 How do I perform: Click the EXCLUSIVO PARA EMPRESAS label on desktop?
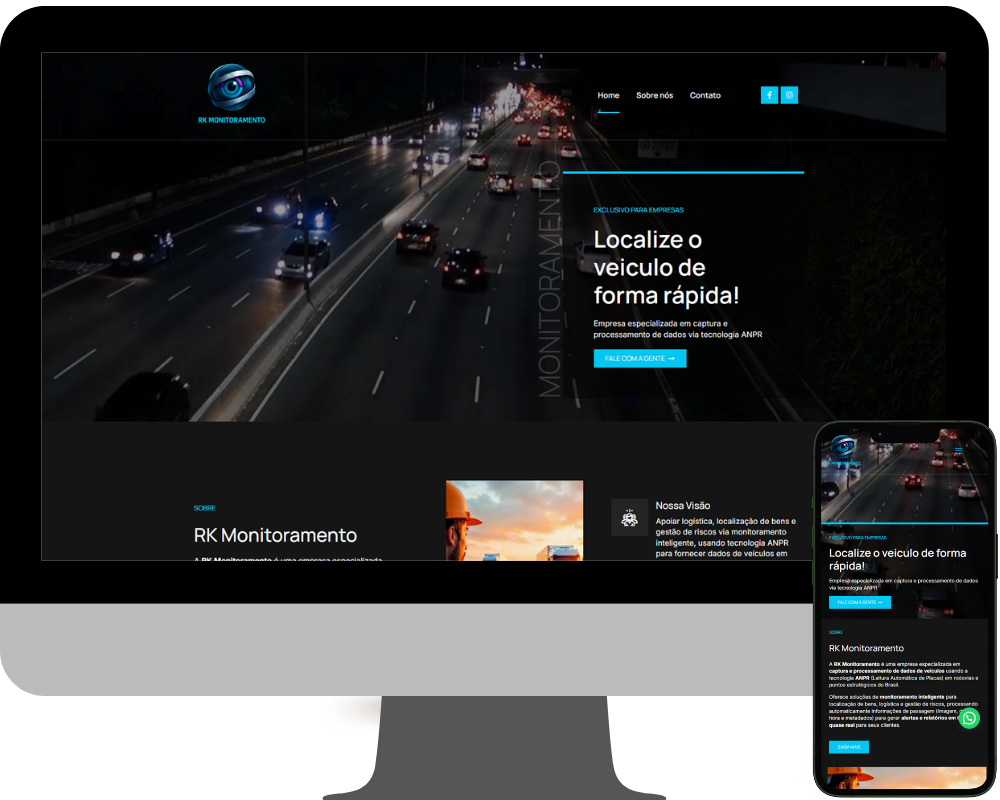click(x=638, y=210)
